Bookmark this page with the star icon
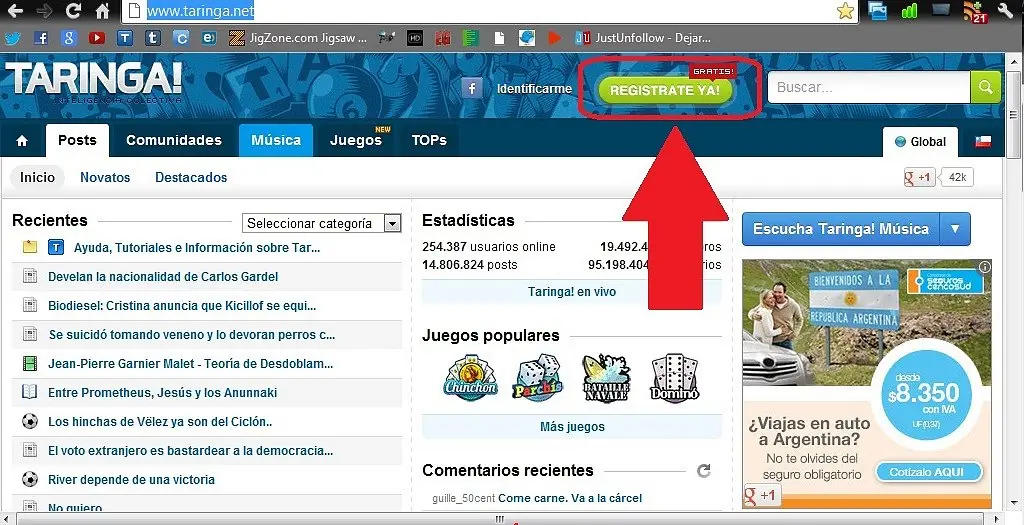1024x525 pixels. (845, 10)
